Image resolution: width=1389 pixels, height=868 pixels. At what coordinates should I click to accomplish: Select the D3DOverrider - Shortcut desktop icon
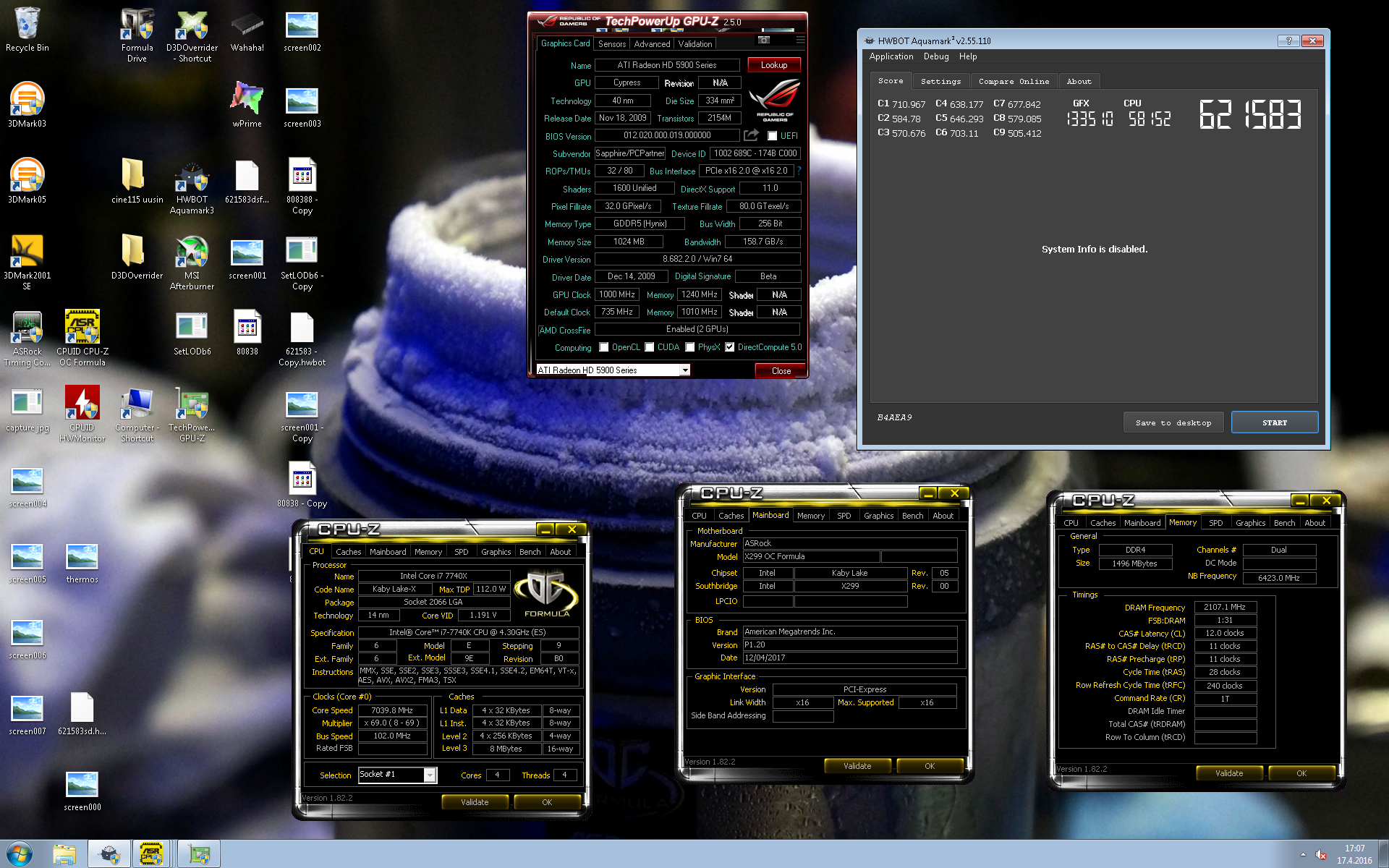click(x=192, y=35)
